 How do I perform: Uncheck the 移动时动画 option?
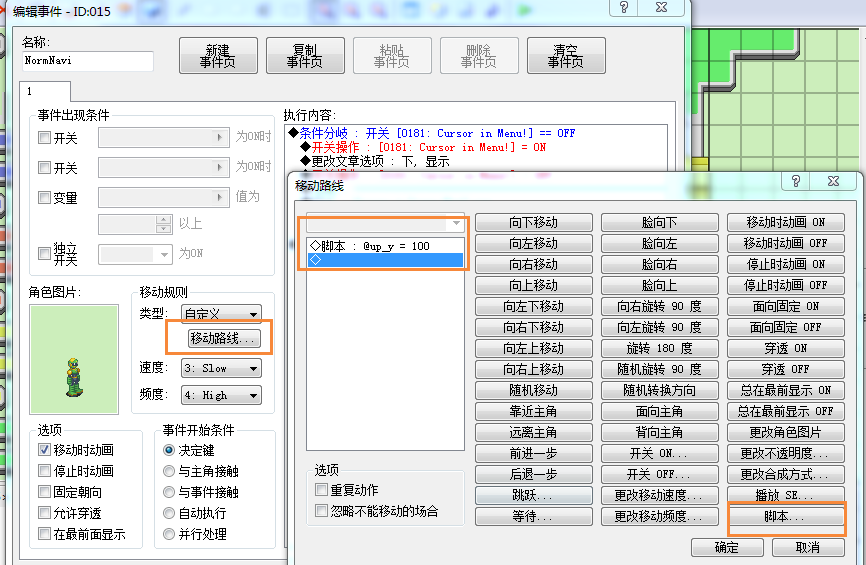[x=44, y=450]
